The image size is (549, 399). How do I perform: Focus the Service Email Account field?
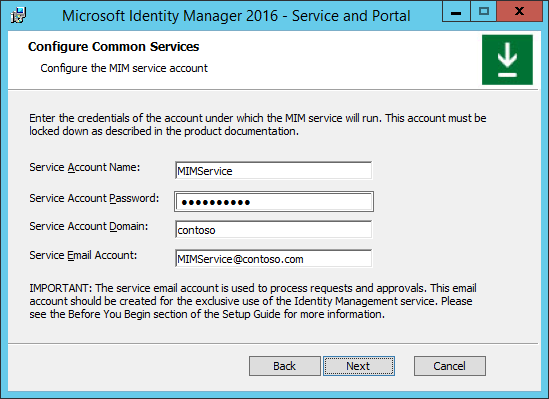[273, 259]
